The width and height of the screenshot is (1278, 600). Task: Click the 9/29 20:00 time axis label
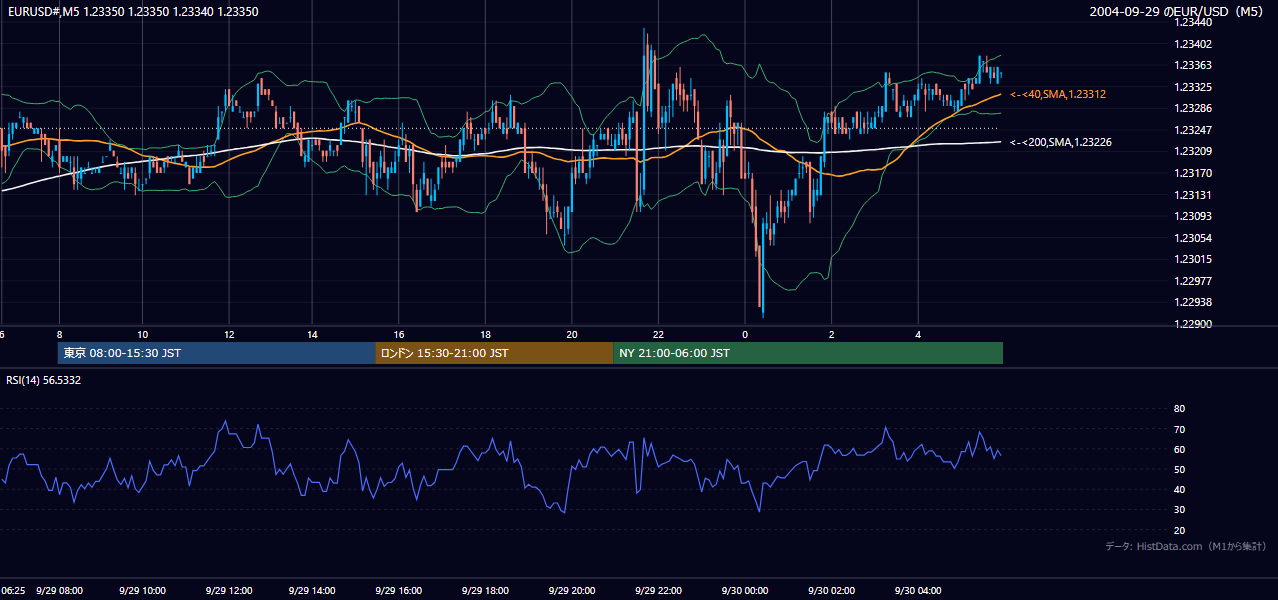[572, 591]
